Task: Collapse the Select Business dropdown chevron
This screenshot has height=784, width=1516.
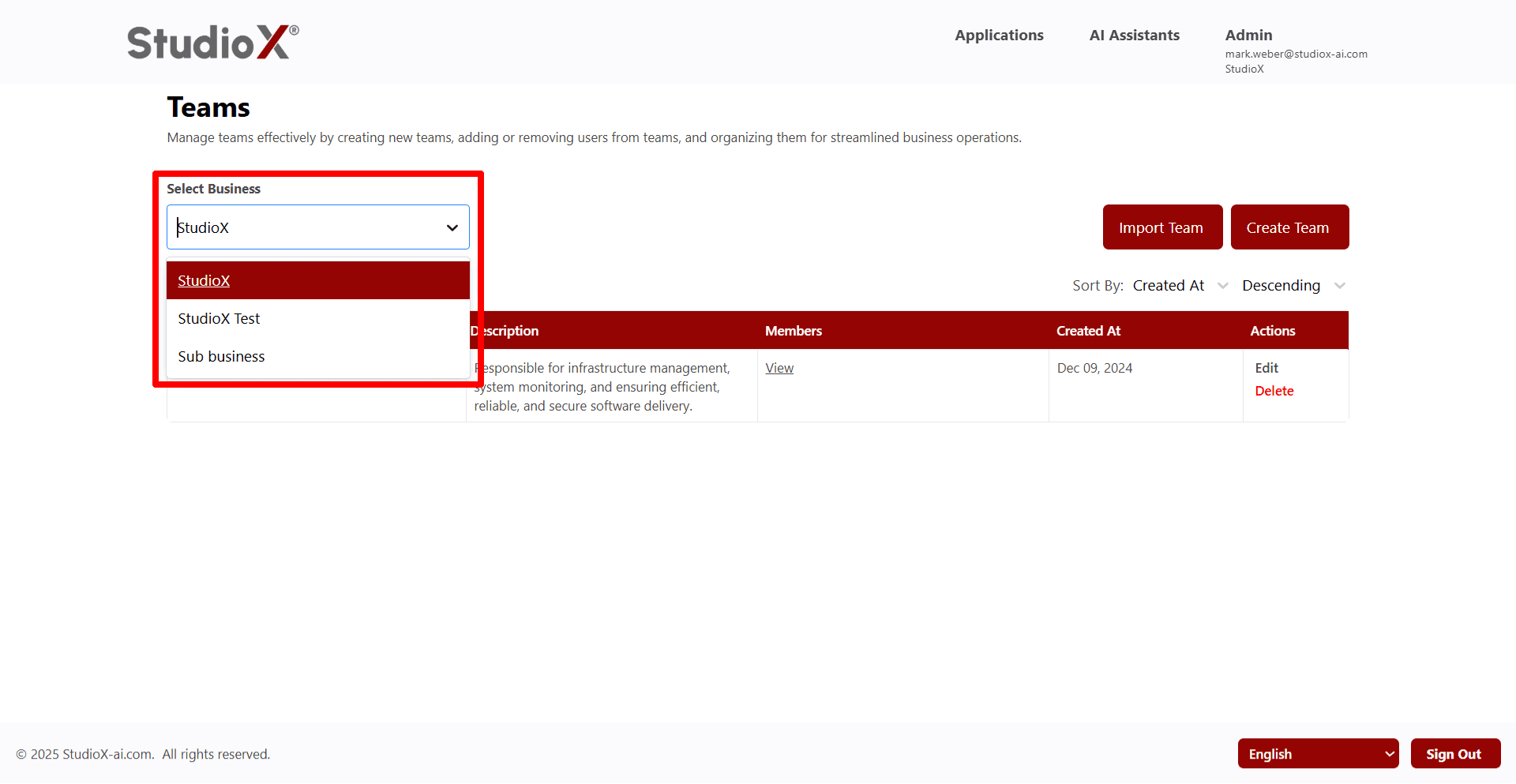Action: [452, 228]
